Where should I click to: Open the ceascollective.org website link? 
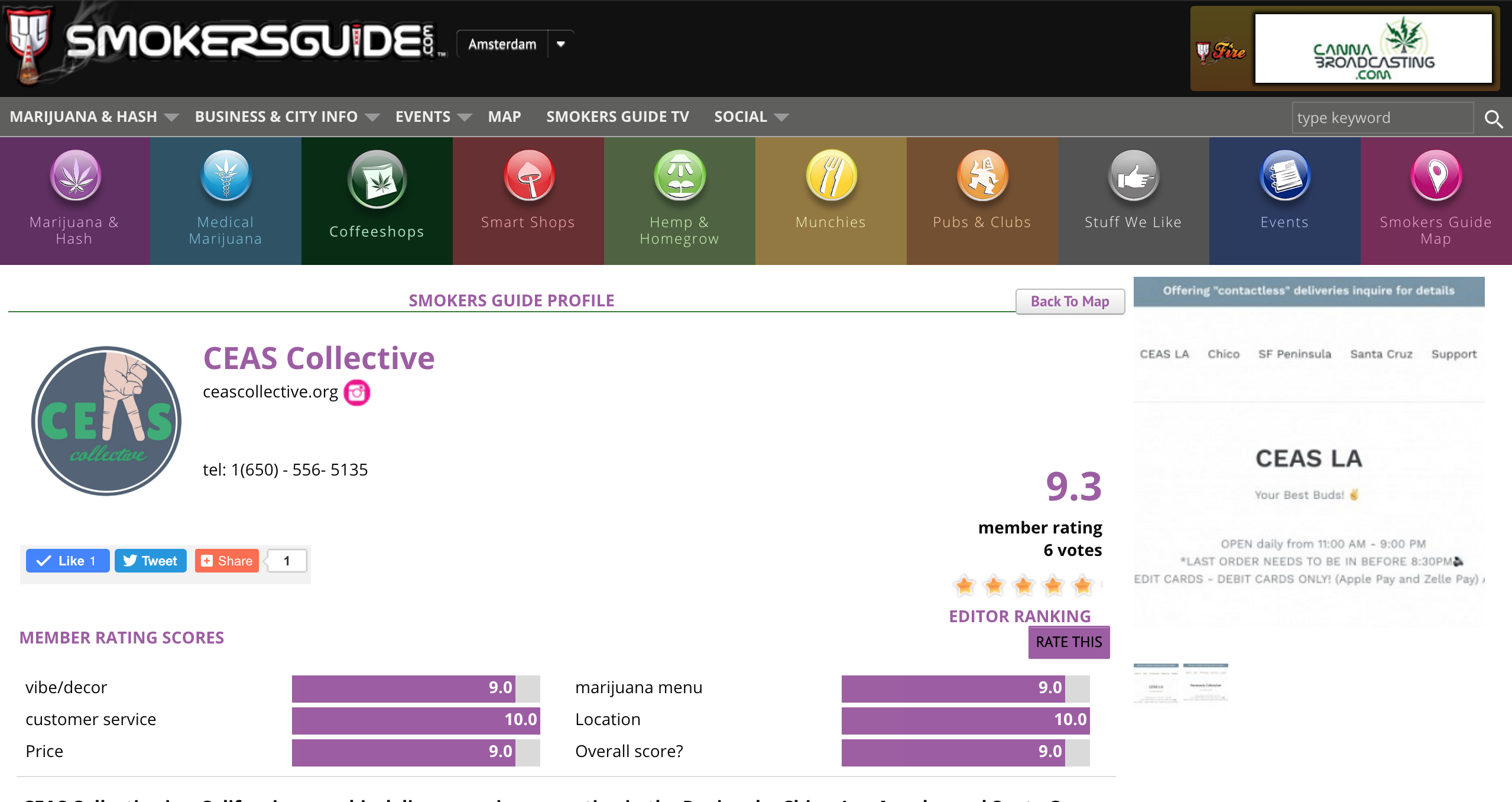coord(270,392)
